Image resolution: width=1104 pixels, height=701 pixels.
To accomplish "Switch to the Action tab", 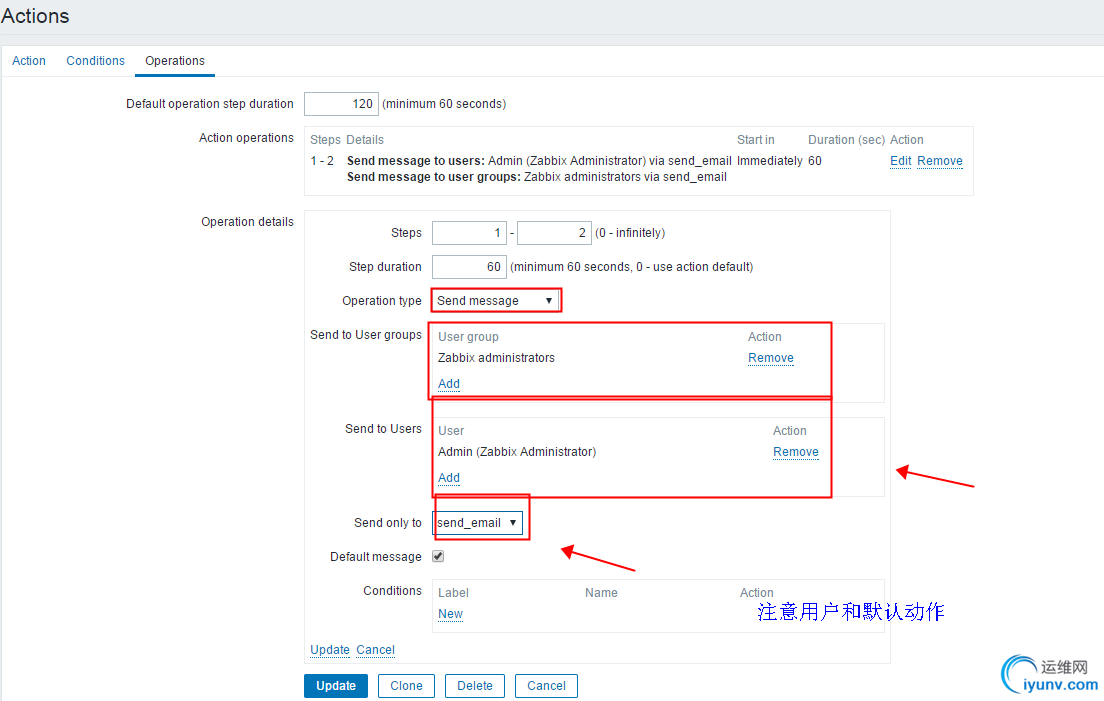I will (x=29, y=61).
